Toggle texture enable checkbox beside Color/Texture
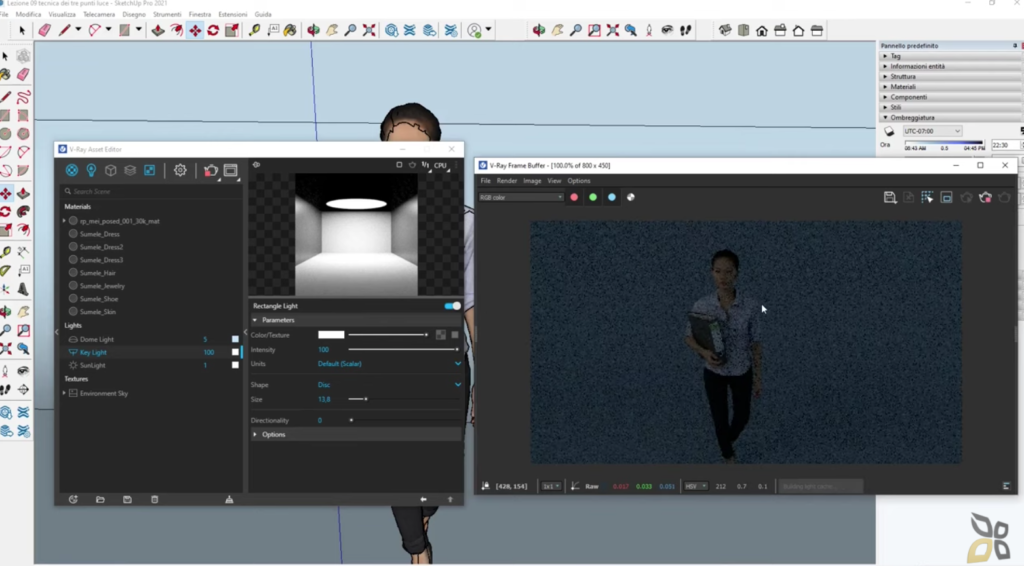Image resolution: width=1024 pixels, height=566 pixels. [455, 335]
